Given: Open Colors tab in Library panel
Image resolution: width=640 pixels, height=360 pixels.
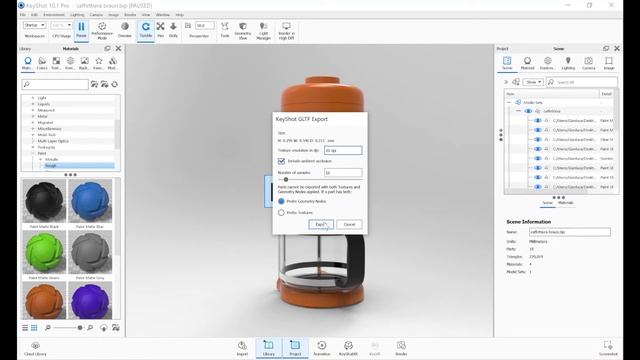Looking at the screenshot, I should click(x=42, y=63).
